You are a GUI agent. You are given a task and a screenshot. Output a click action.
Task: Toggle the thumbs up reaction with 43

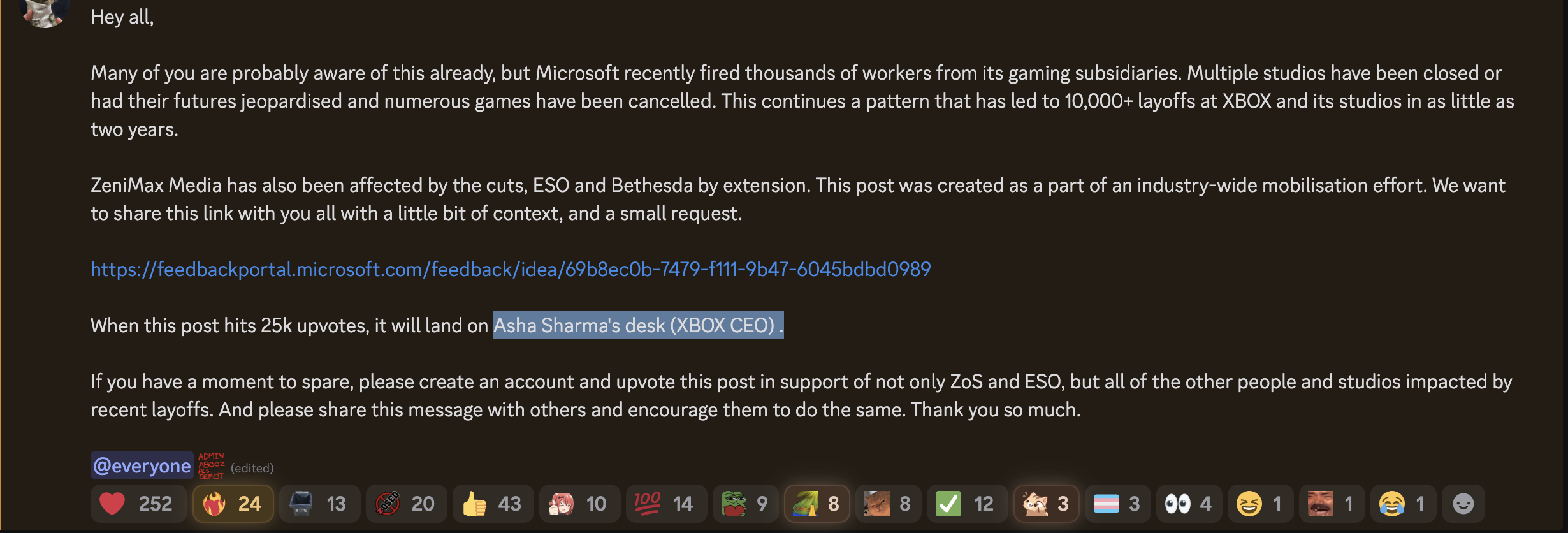coord(493,504)
